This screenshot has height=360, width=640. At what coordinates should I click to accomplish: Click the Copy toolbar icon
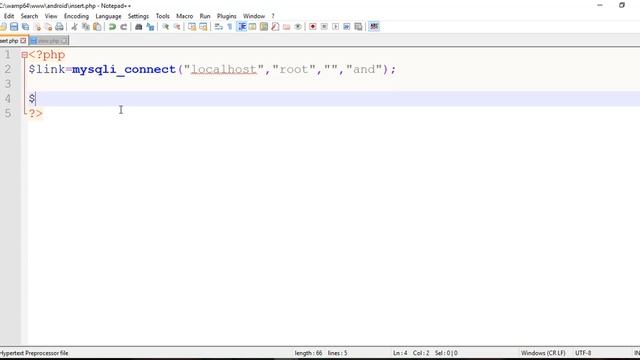coord(86,27)
